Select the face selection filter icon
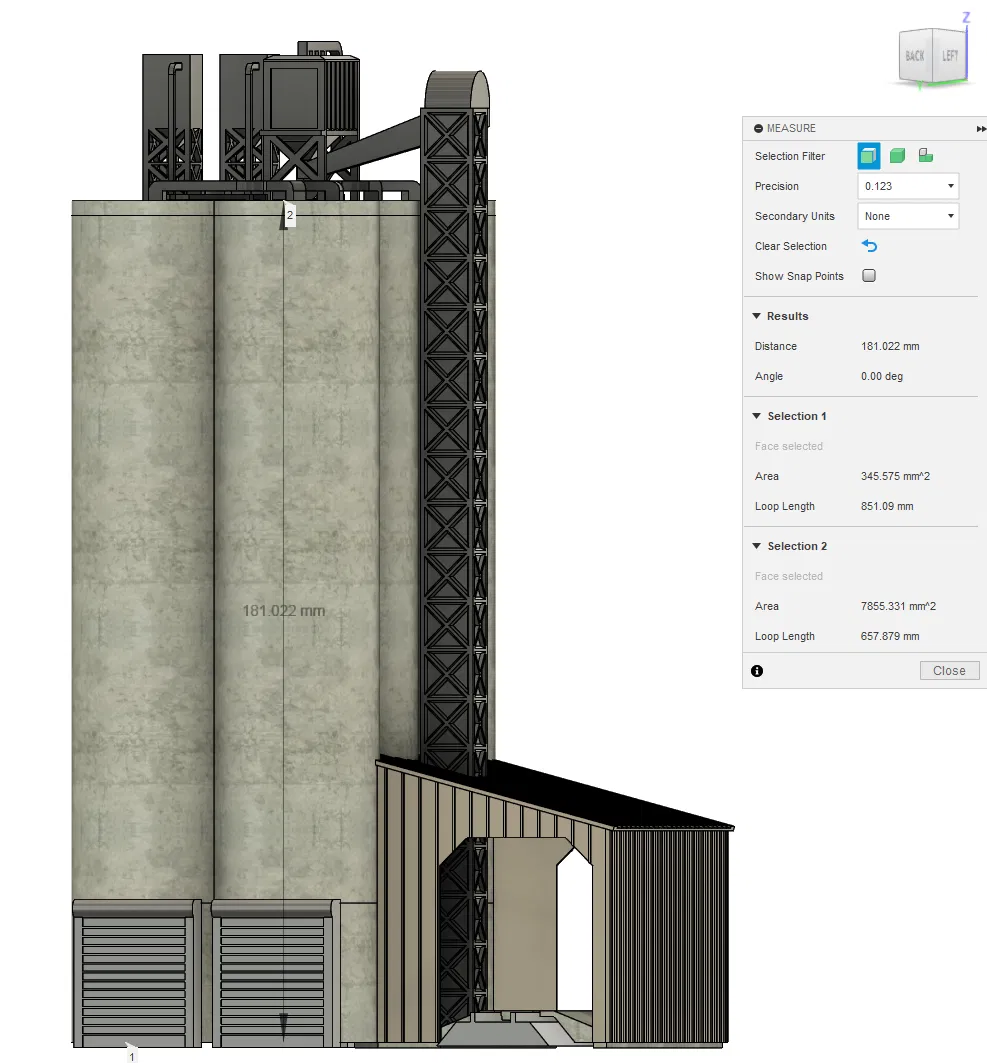Image resolution: width=987 pixels, height=1063 pixels. pyautogui.click(x=868, y=156)
